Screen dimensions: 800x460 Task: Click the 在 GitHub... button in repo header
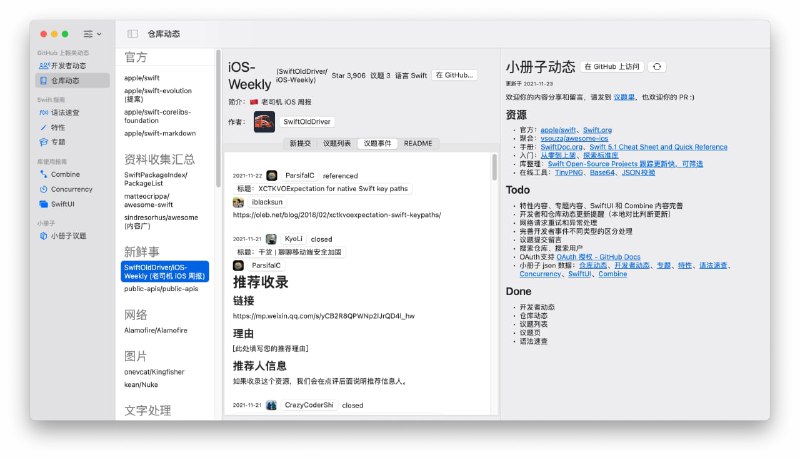click(x=454, y=75)
